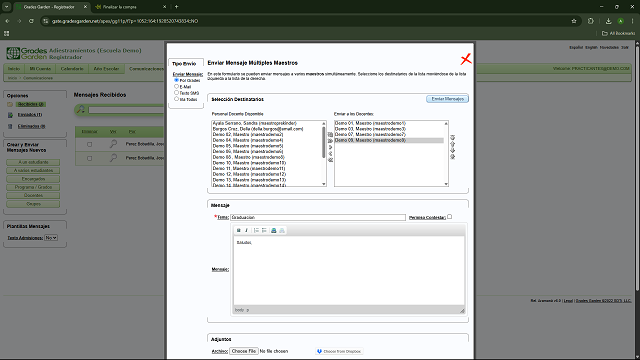Toggle bold in the message editor
The height and width of the screenshot is (360, 640).
coord(239,231)
